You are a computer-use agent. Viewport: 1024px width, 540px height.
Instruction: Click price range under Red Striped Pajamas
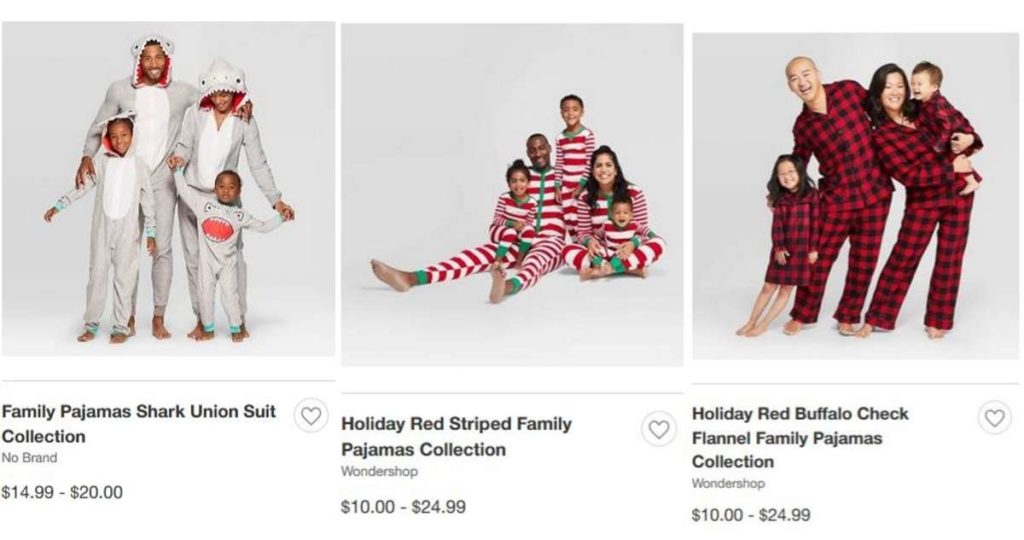(403, 507)
